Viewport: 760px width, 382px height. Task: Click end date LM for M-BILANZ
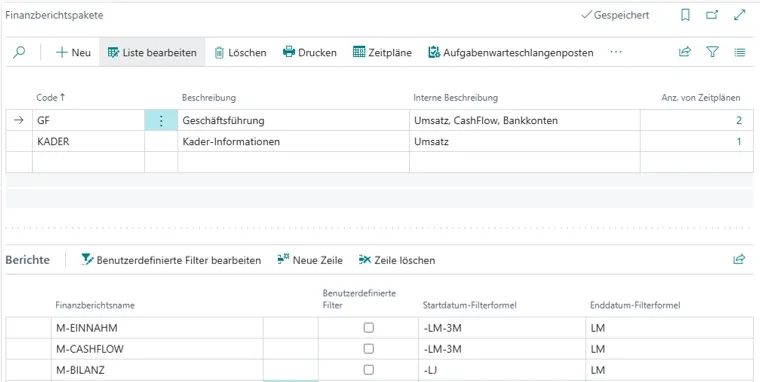coord(669,370)
